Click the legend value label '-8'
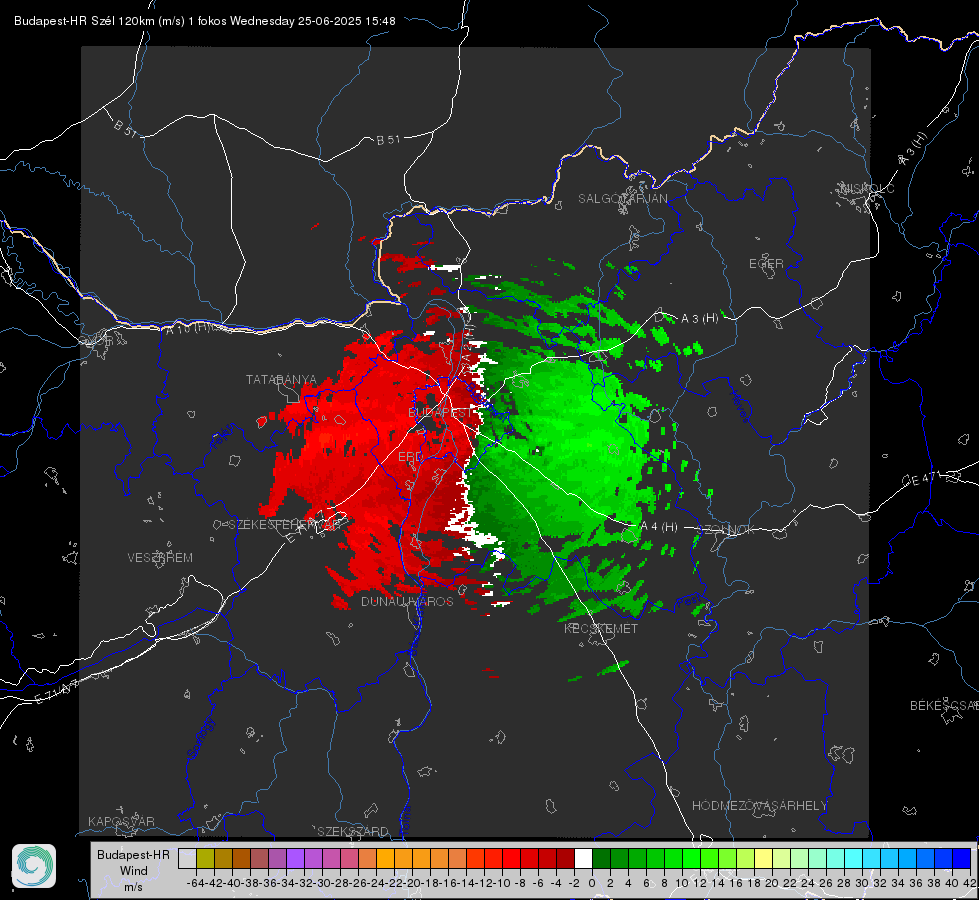This screenshot has width=979, height=900. point(520,883)
